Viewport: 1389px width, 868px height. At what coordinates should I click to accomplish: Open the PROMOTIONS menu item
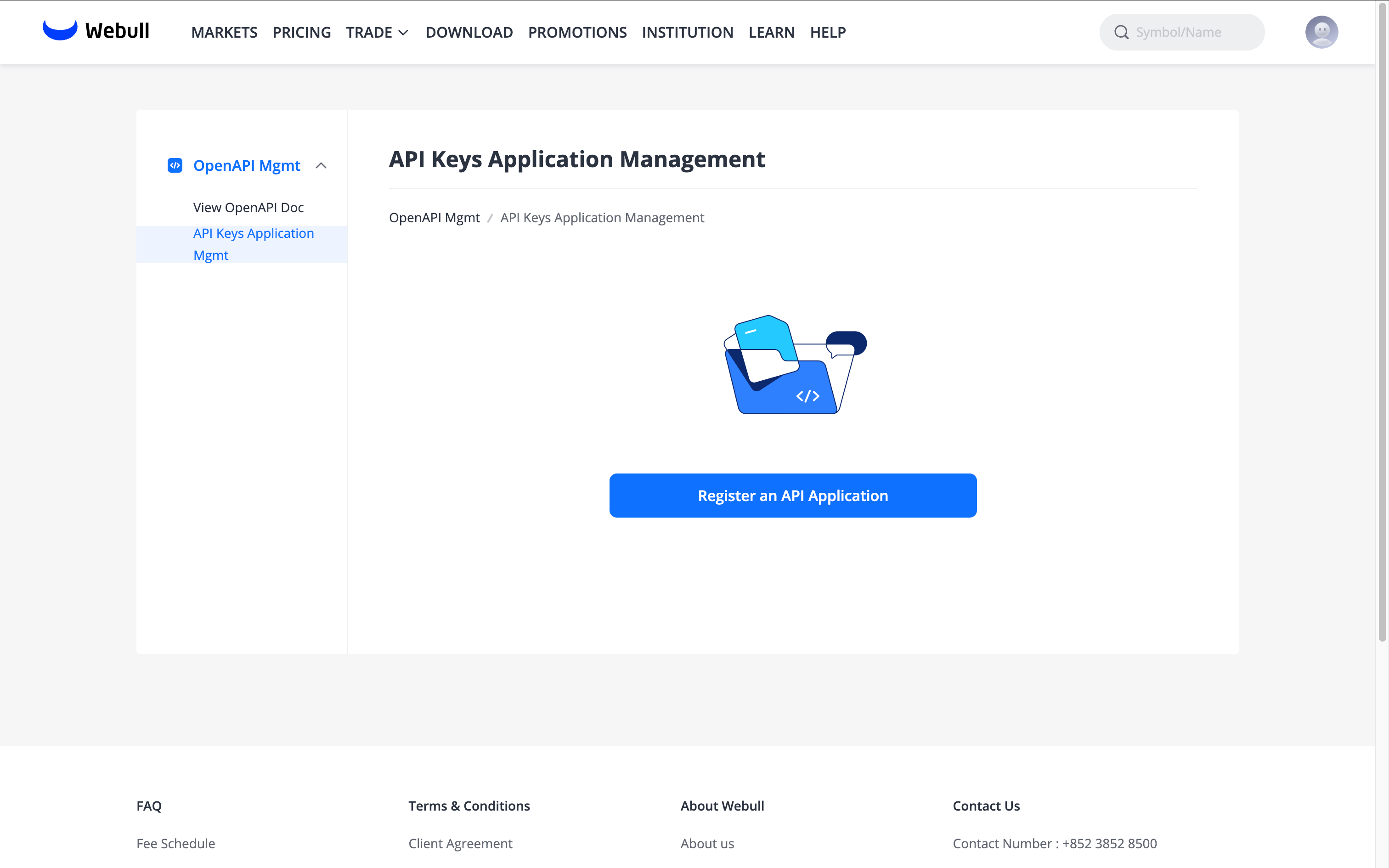577,32
